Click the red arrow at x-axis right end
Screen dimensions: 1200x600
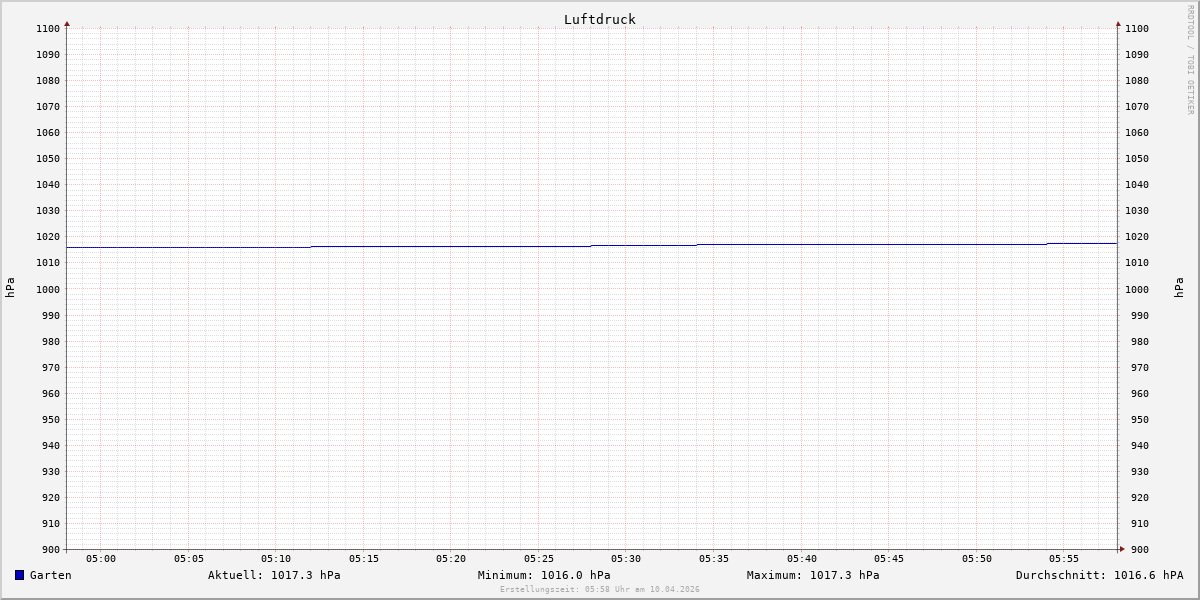tap(1122, 549)
